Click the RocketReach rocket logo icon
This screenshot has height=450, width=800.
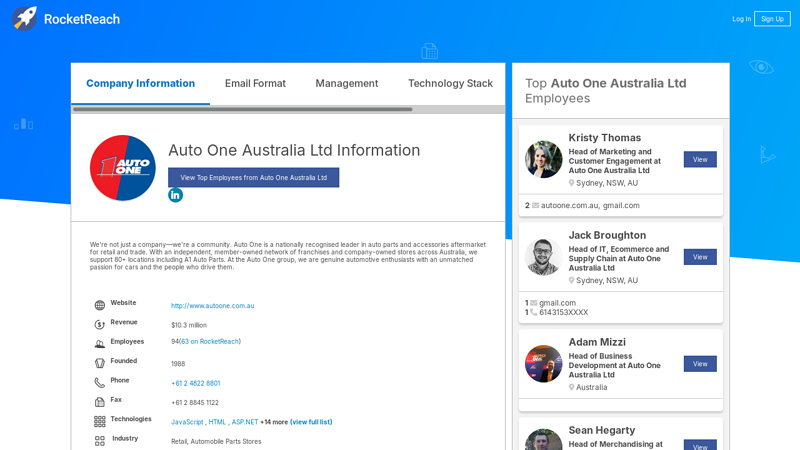tap(24, 19)
